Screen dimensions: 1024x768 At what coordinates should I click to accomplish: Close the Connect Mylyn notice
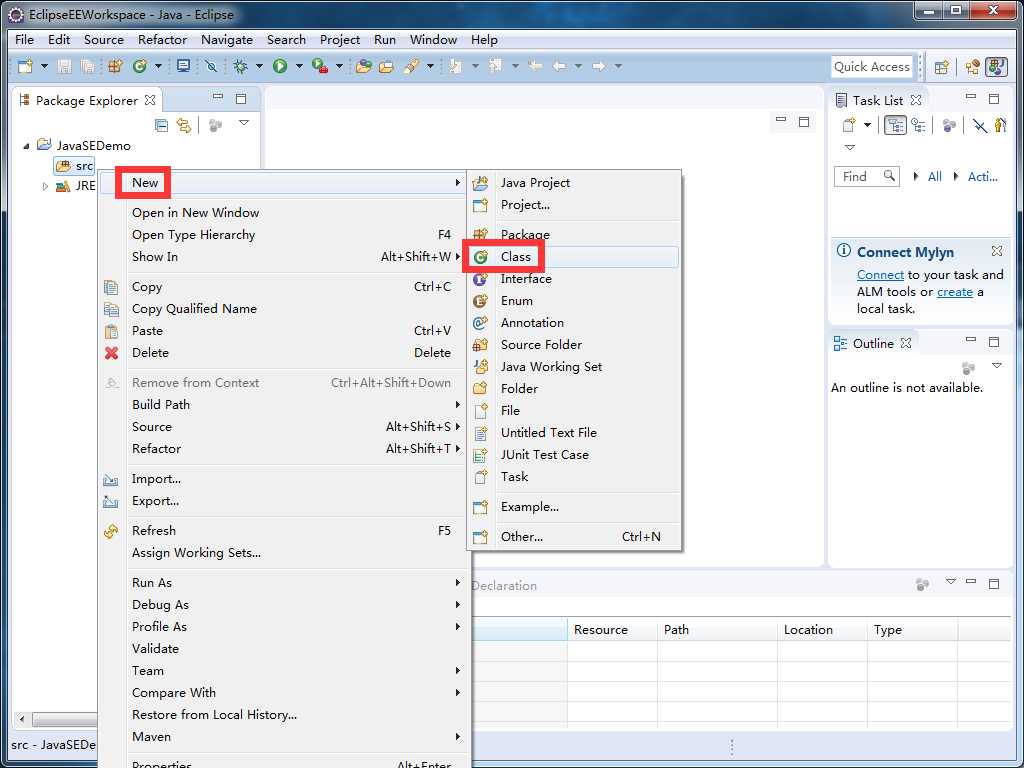click(x=997, y=251)
